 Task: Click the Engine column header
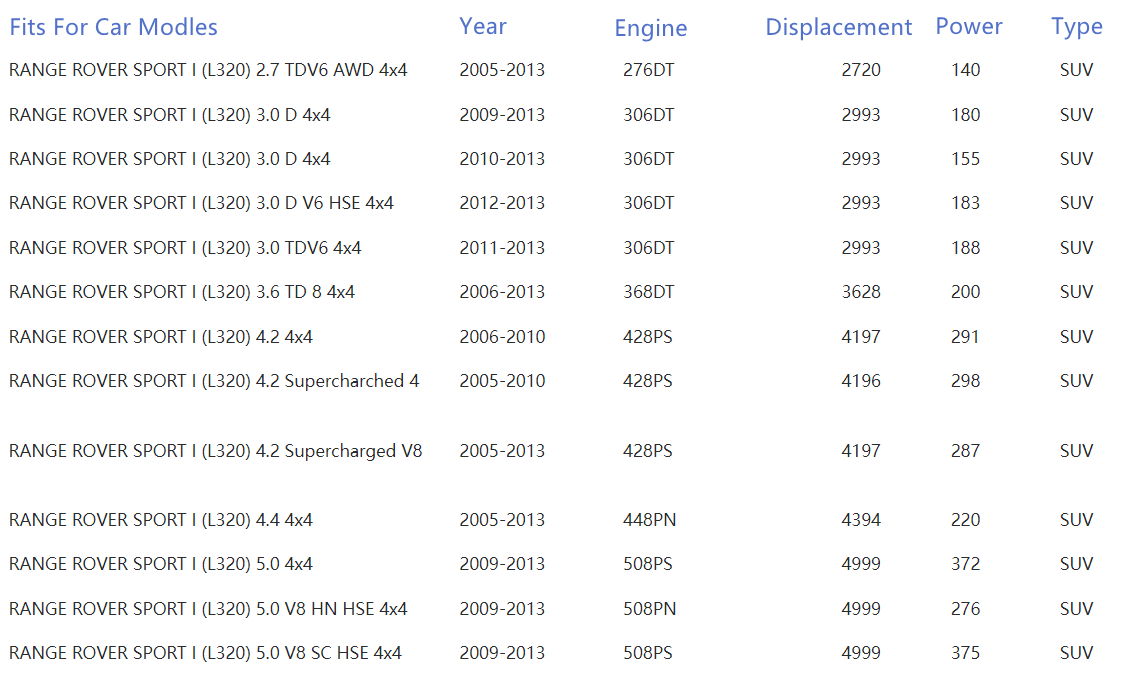pos(650,29)
